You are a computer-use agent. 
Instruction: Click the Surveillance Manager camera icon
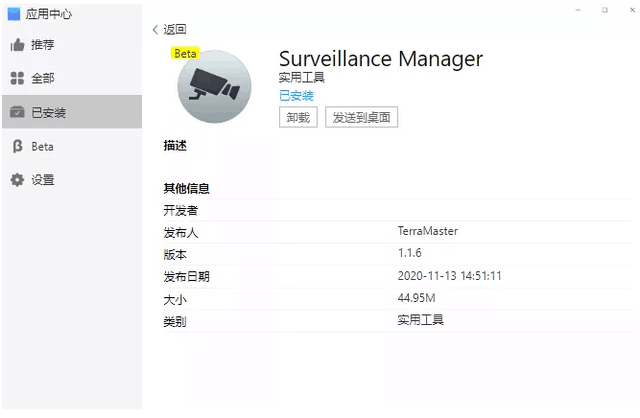click(215, 89)
